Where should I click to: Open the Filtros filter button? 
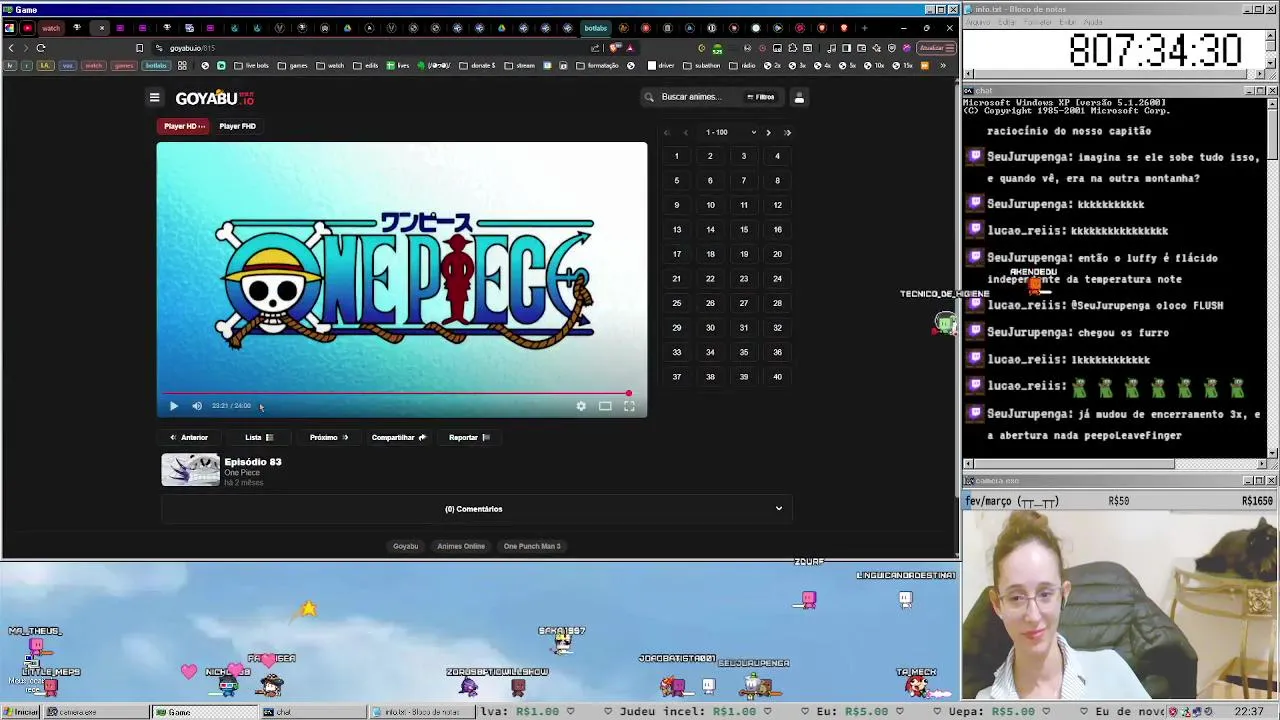point(761,97)
